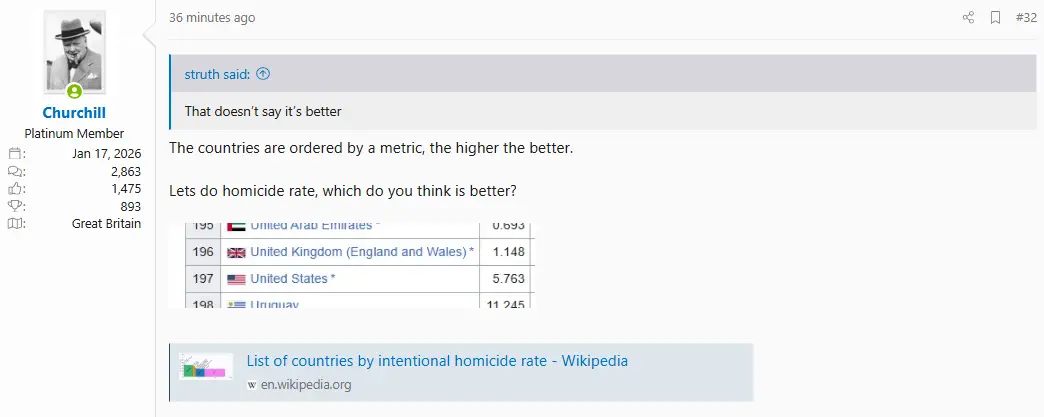Viewport: 1044px width, 417px height.
Task: Bookmark this post with the bookmark icon
Action: pos(995,18)
